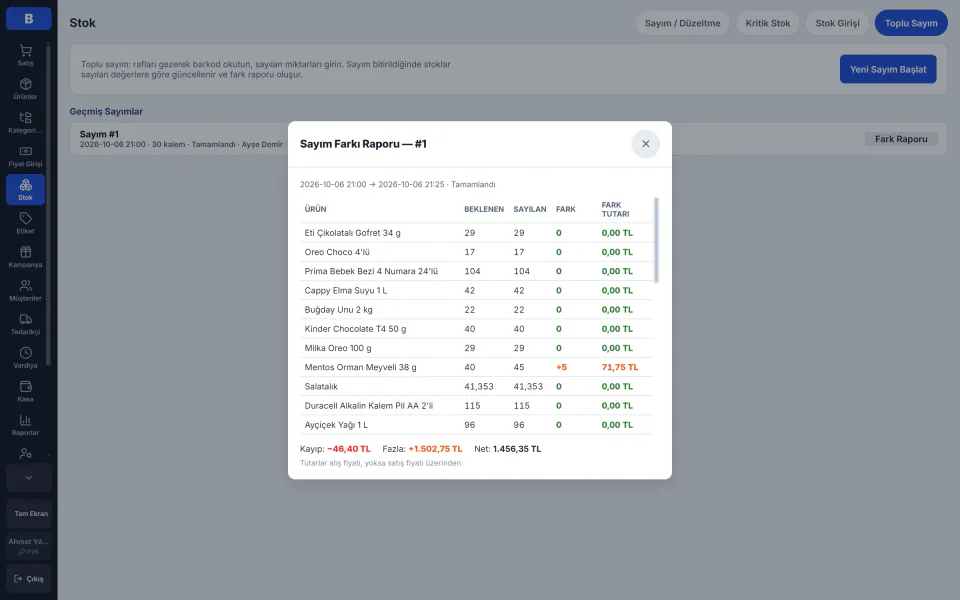Click the Sayım #1 entry title
Screen dimensions: 960x600
pyautogui.click(x=99, y=134)
